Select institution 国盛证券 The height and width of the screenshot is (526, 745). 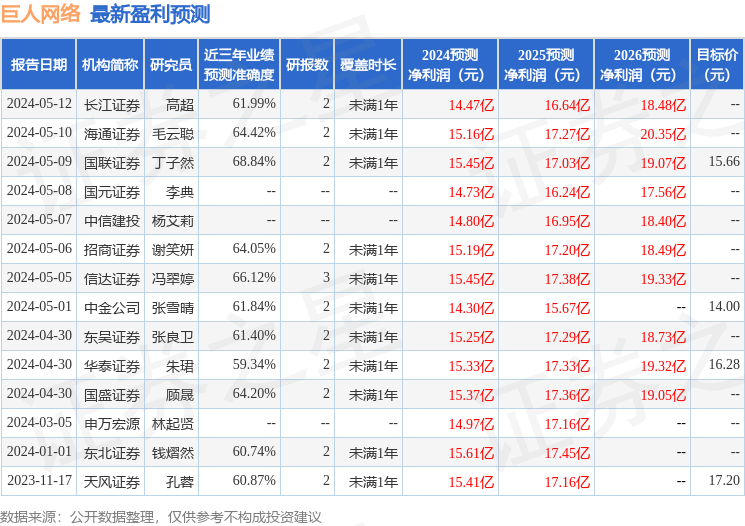coord(112,395)
